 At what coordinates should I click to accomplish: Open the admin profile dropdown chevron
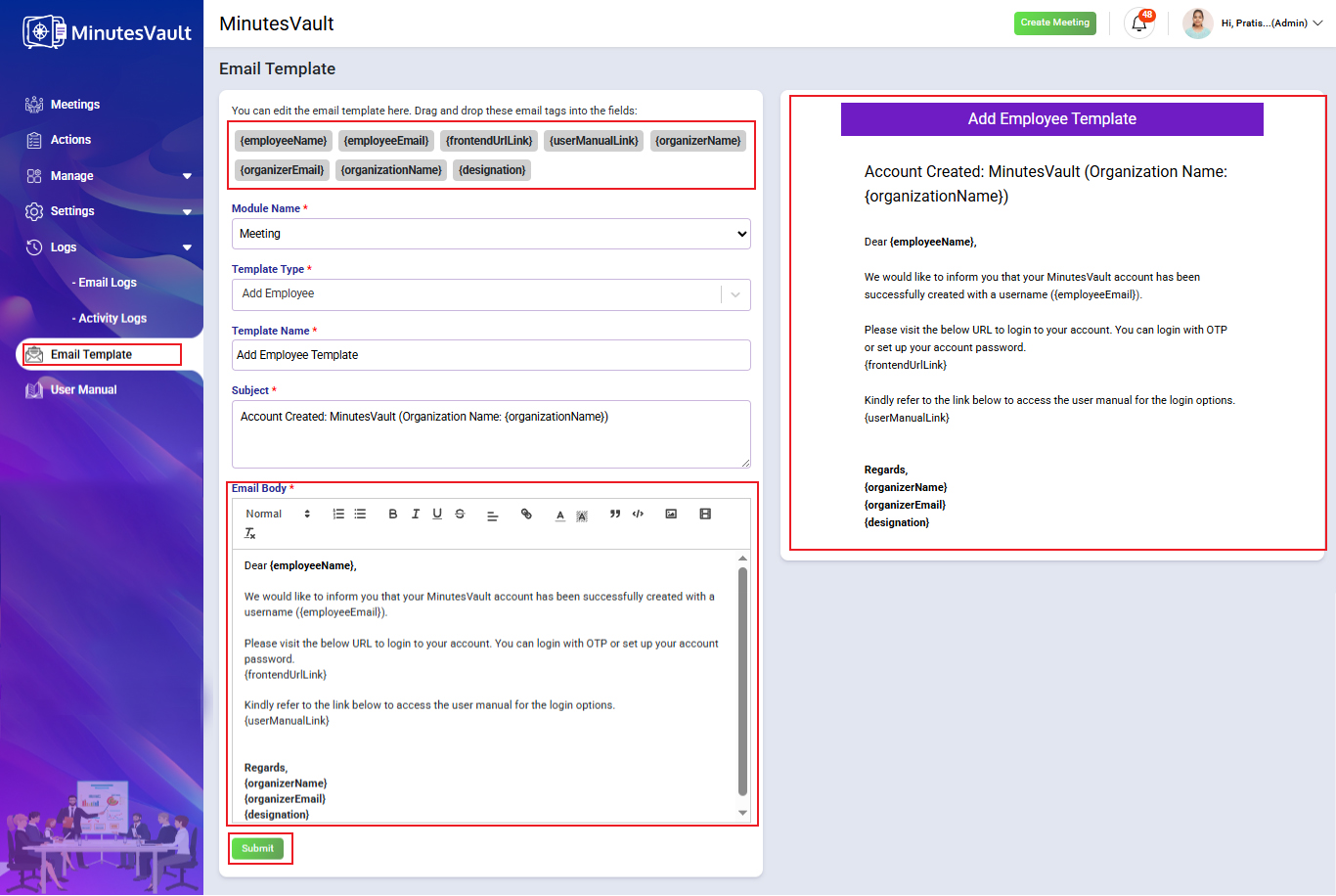1317,23
